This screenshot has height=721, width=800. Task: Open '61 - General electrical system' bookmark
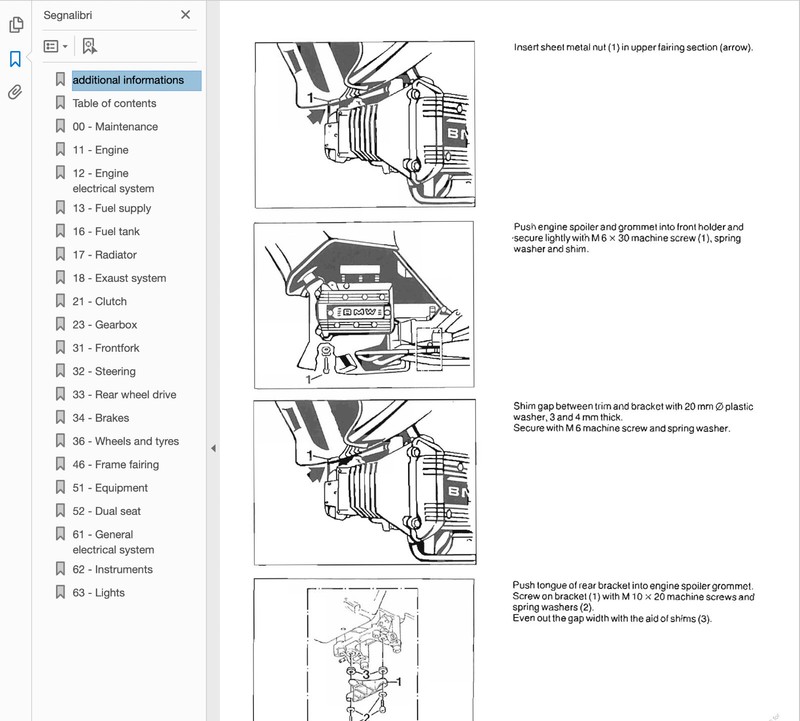(x=113, y=542)
